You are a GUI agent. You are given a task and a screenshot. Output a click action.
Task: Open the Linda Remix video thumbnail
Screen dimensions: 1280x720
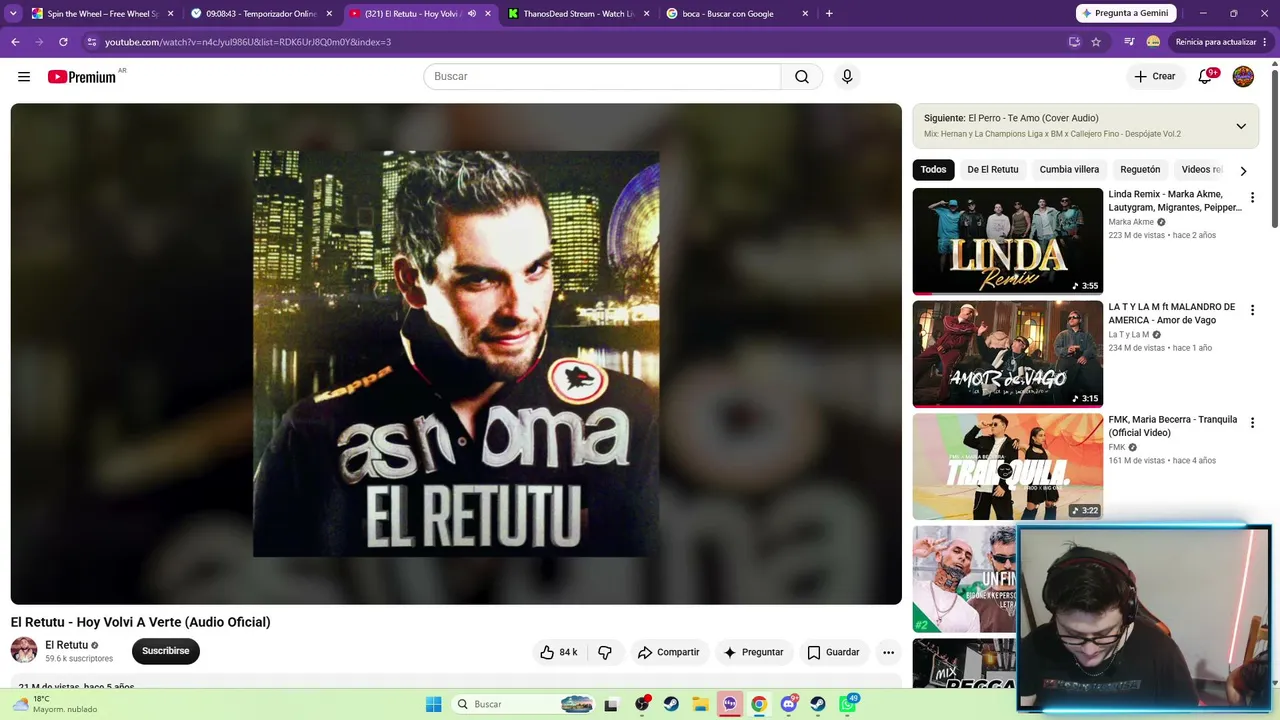point(1008,241)
